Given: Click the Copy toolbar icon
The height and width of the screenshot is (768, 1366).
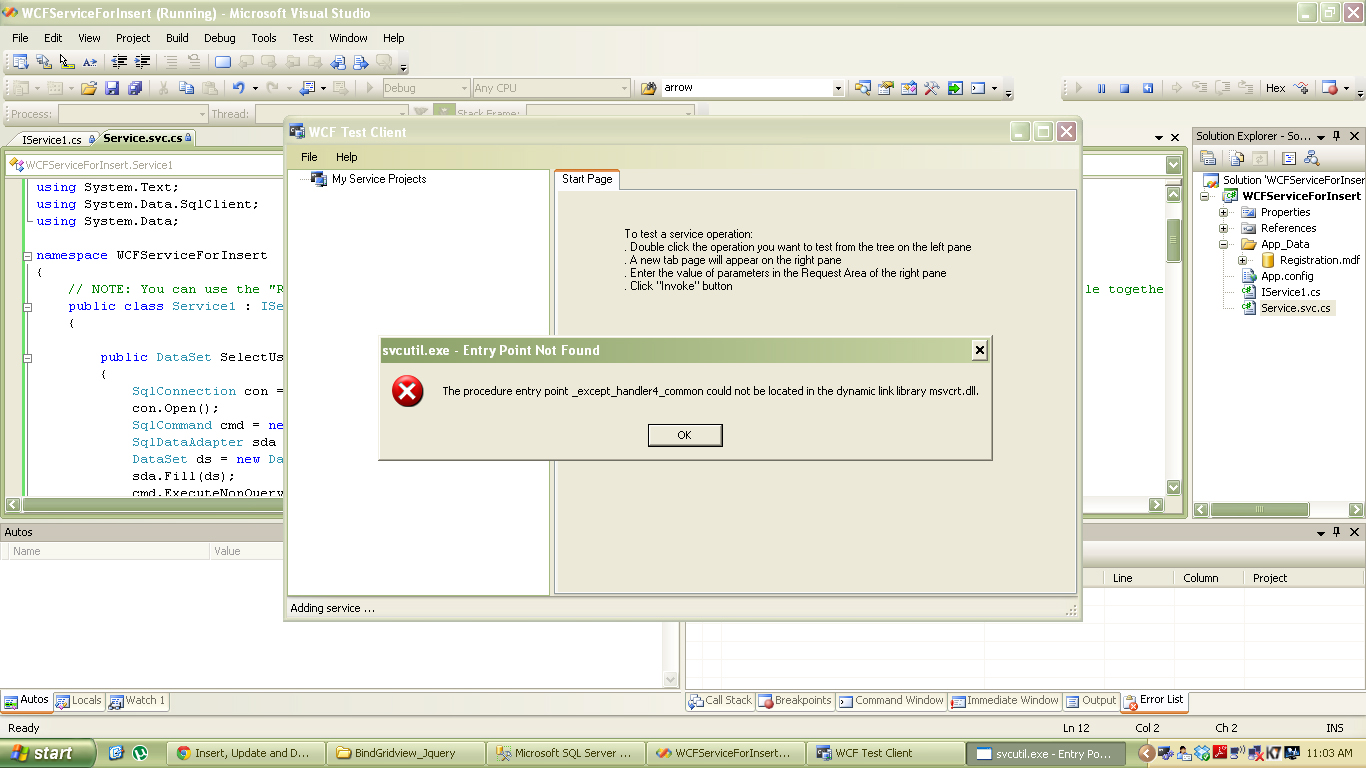Looking at the screenshot, I should coord(186,88).
